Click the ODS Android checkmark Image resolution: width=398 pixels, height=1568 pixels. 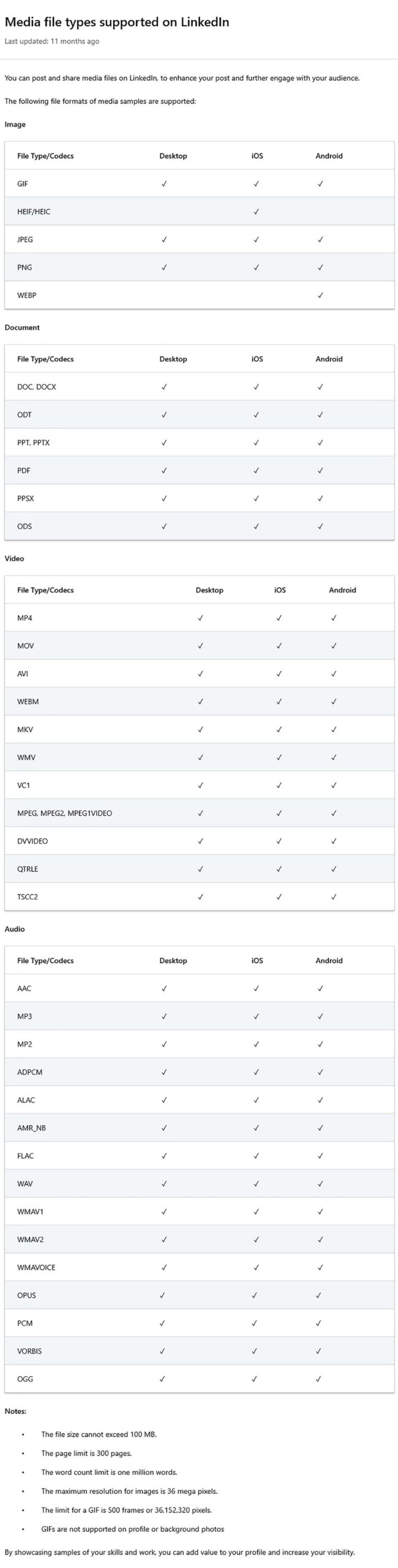320,526
